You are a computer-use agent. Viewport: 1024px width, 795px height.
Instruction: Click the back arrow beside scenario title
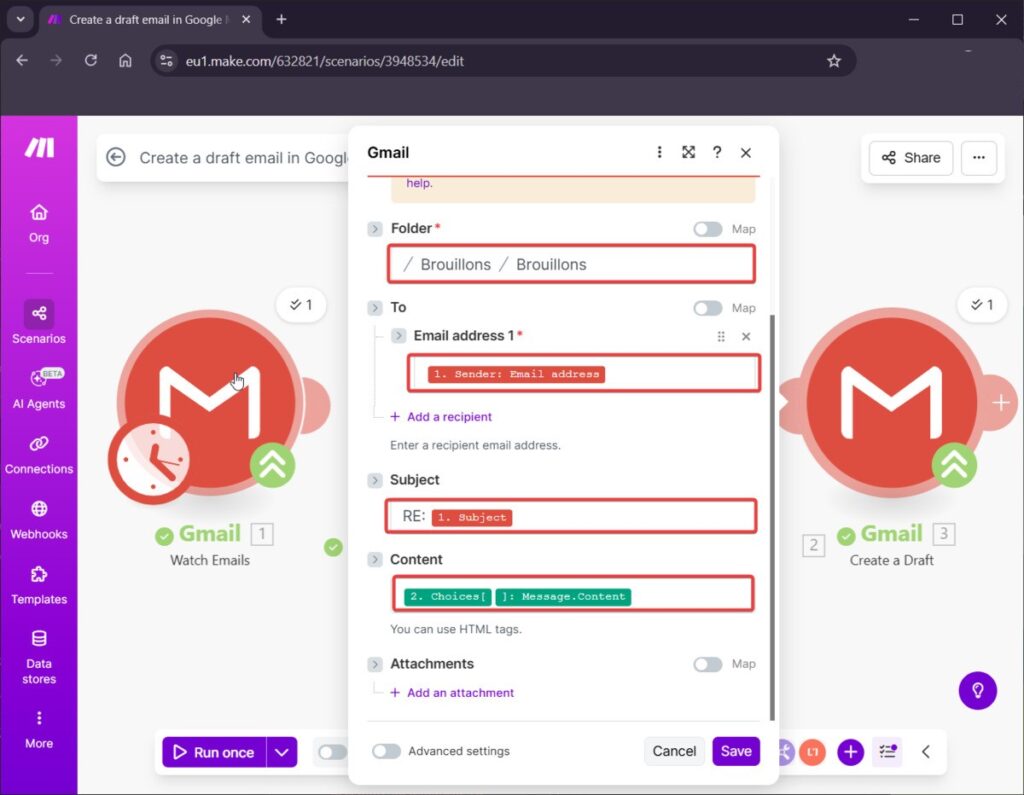[116, 157]
